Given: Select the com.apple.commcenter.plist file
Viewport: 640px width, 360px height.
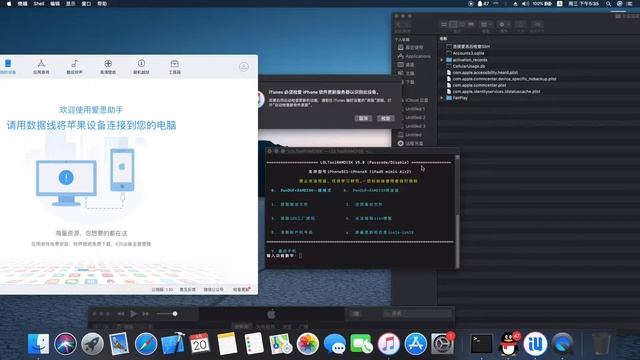Looking at the screenshot, I should [479, 85].
